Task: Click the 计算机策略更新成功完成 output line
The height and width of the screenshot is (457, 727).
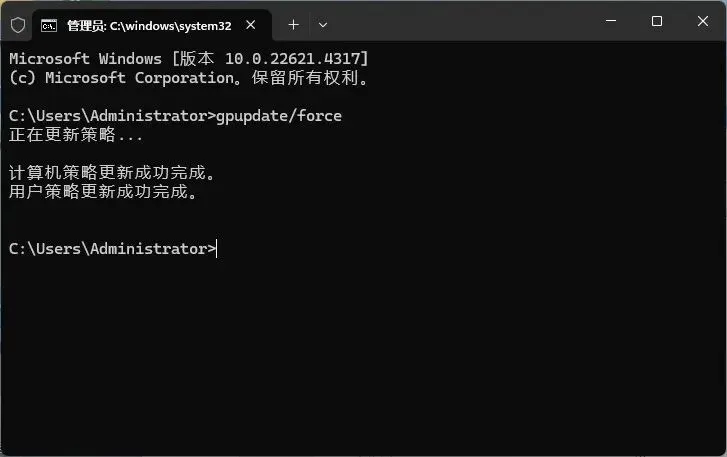Action: pyautogui.click(x=112, y=173)
